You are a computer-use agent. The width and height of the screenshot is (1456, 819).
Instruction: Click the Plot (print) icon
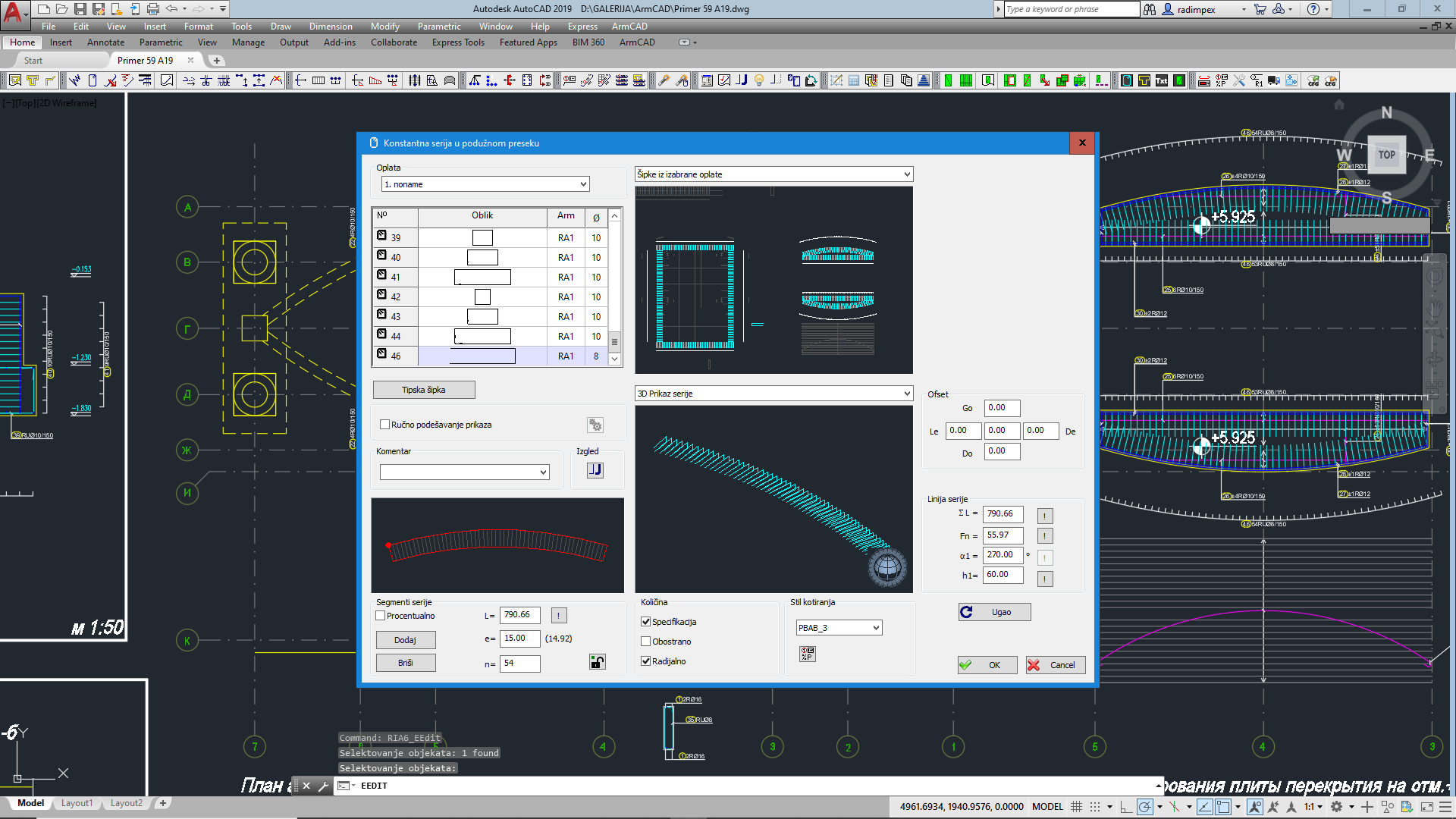(153, 9)
